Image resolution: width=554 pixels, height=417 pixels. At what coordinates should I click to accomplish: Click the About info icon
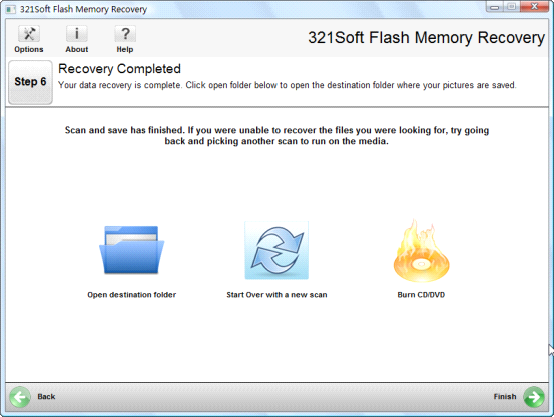(x=77, y=34)
